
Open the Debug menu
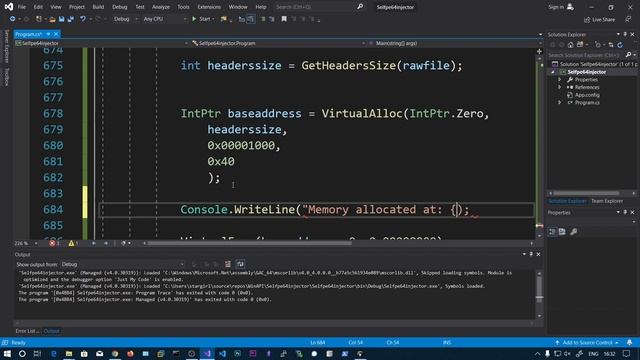(120, 7)
